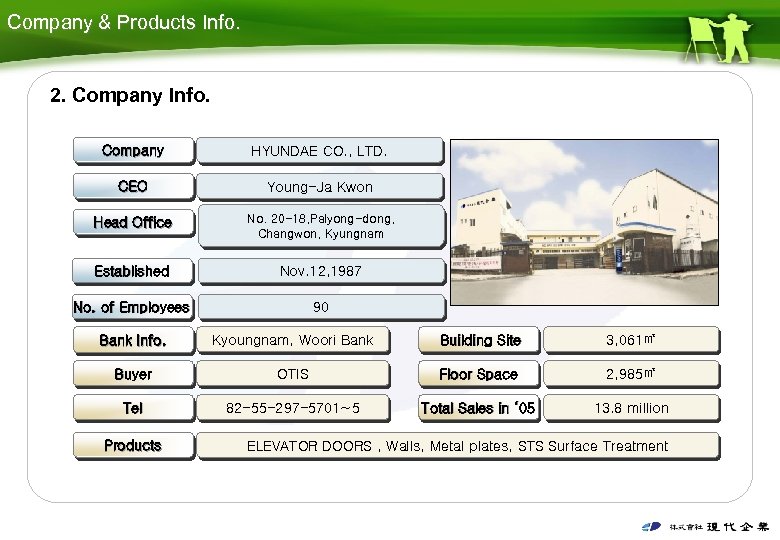The height and width of the screenshot is (540, 780).
Task: Select the 'No. of Employees' label box
Action: click(x=133, y=307)
